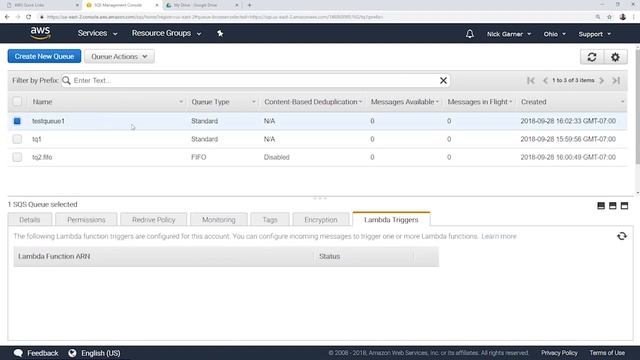Viewport: 640px width, 360px height.
Task: Click the English (US) language link
Action: point(100,353)
